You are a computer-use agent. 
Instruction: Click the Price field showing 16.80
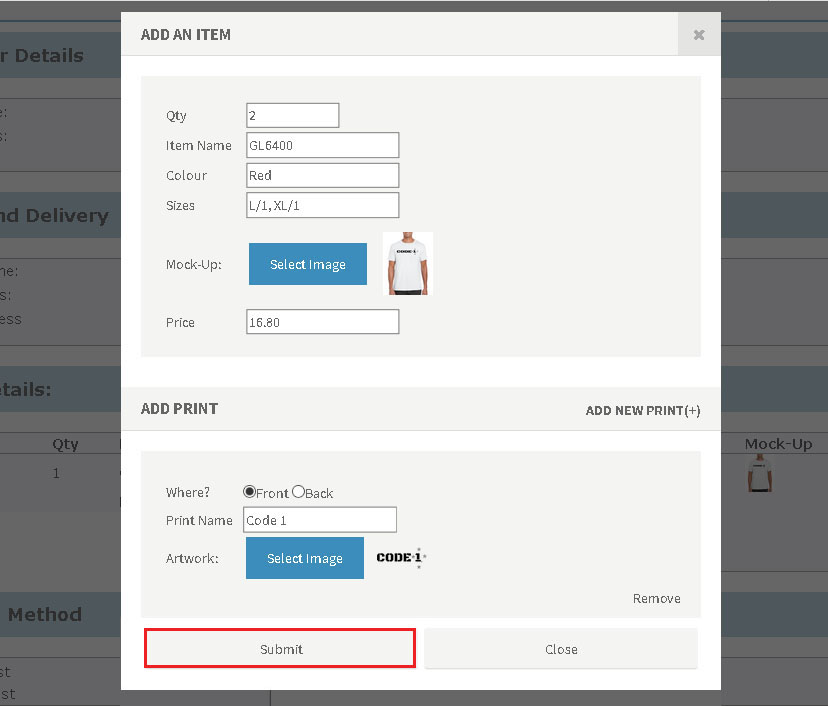pyautogui.click(x=323, y=322)
